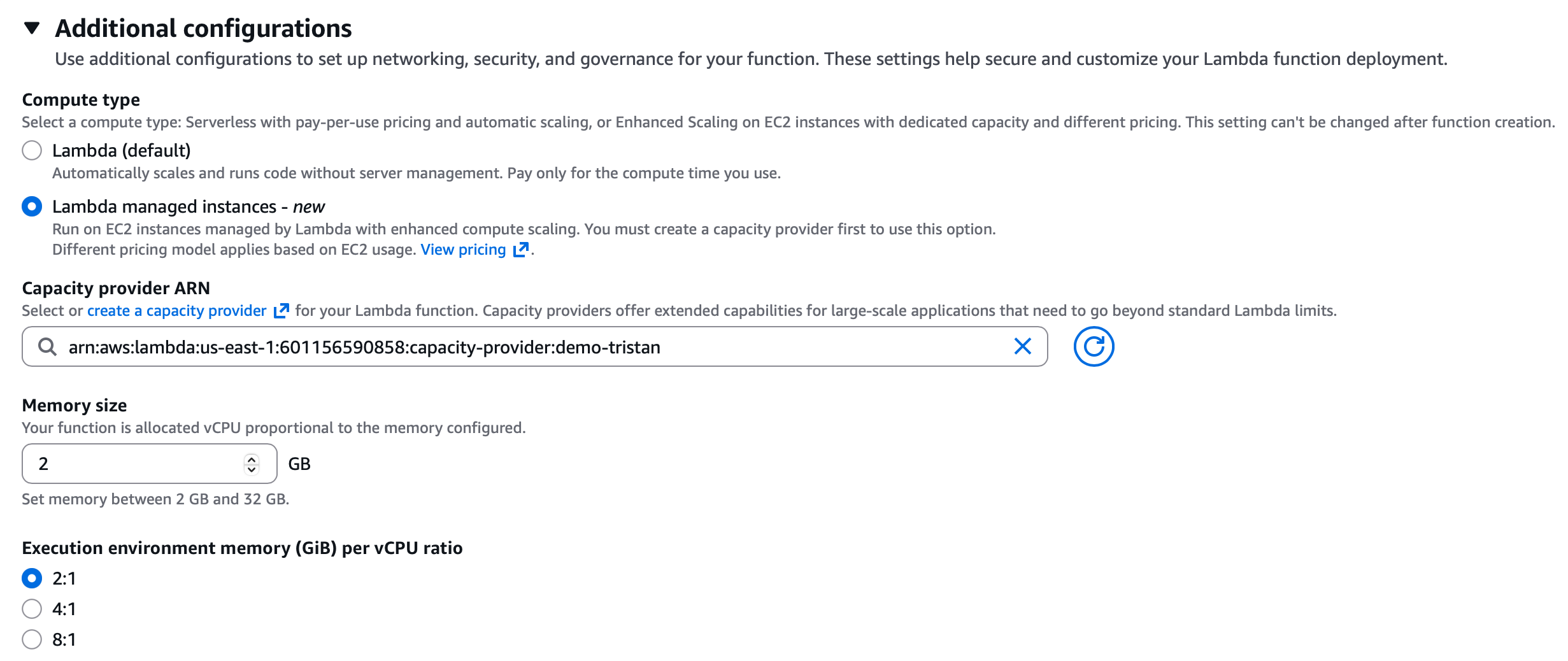Viewport: 1568px width, 661px height.
Task: Open the View pricing link
Action: [x=463, y=250]
